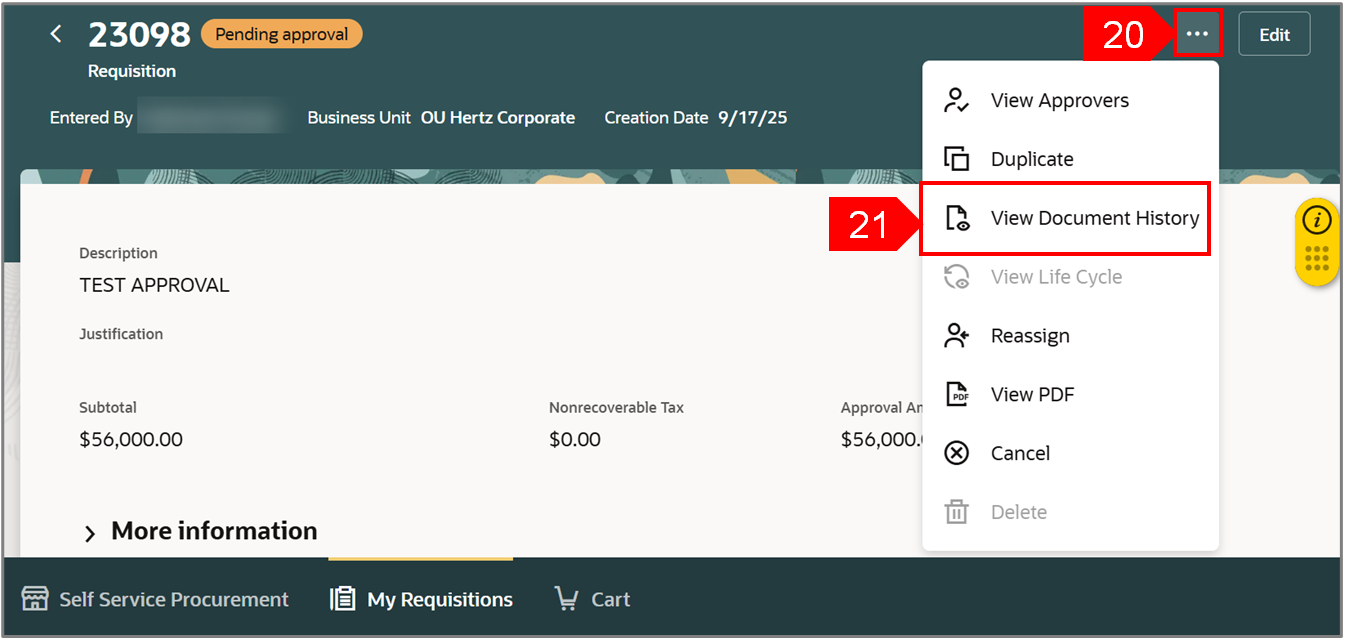Click the Duplicate copy icon
Screen dimensions: 1345x640
(957, 159)
